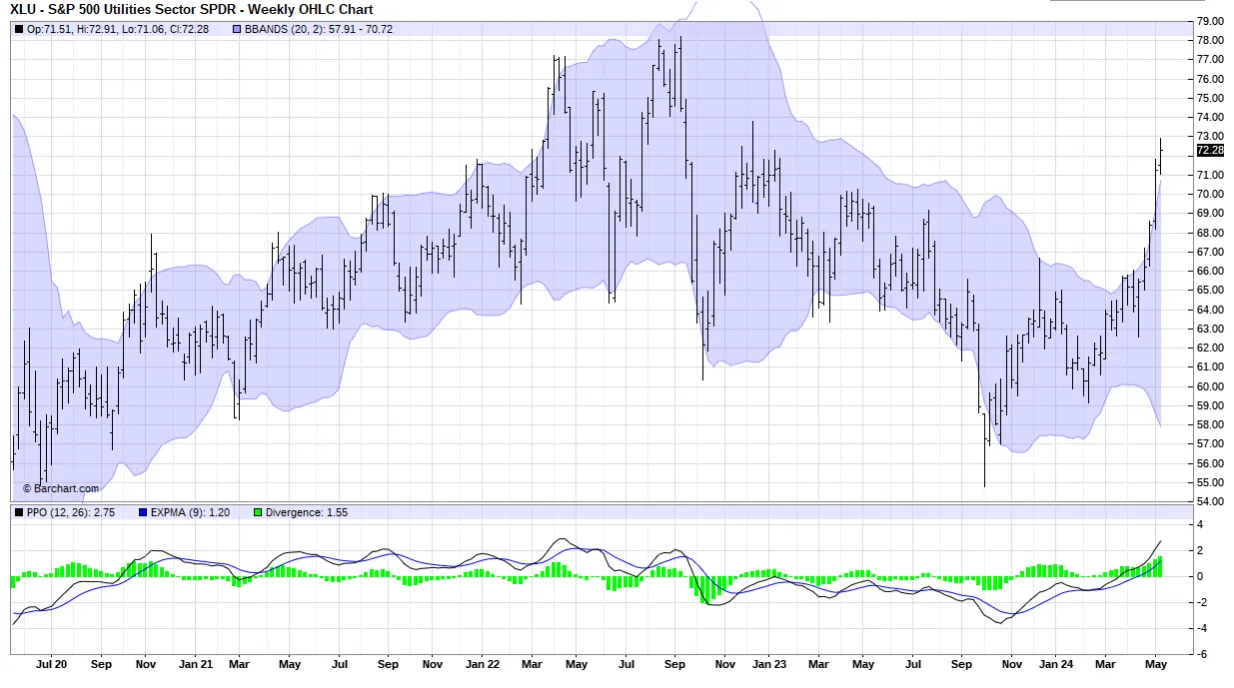Screen dimensions: 1234x688
Task: Click the 'Jan 21' date axis label
Action: (x=195, y=664)
